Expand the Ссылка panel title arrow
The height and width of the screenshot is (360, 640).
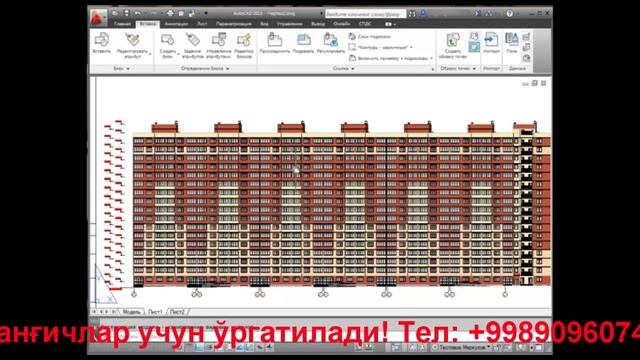(x=353, y=69)
